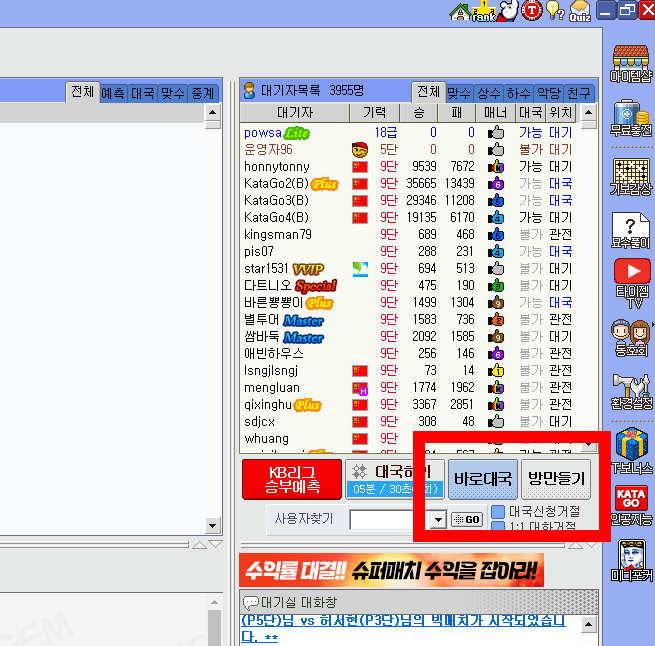The image size is (655, 646).
Task: Open the 사용자찾기 dropdown arrow
Action: [x=438, y=519]
